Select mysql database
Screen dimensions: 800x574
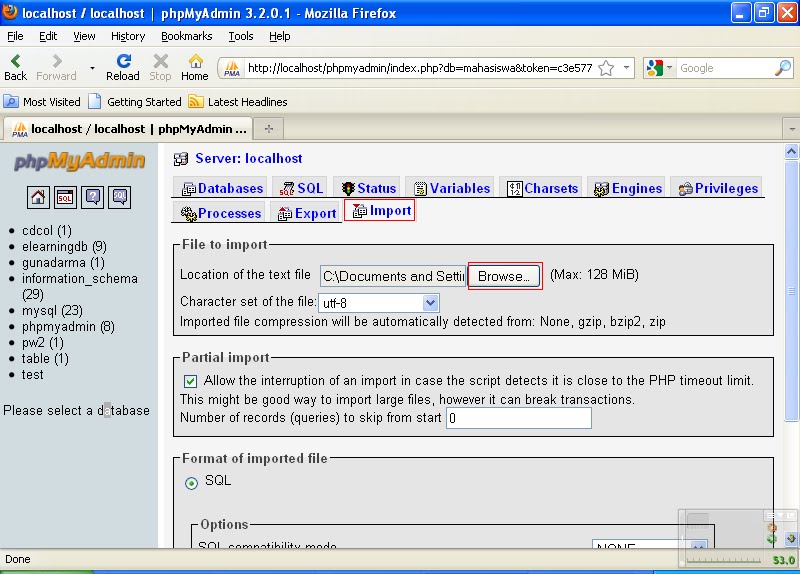[x=52, y=310]
